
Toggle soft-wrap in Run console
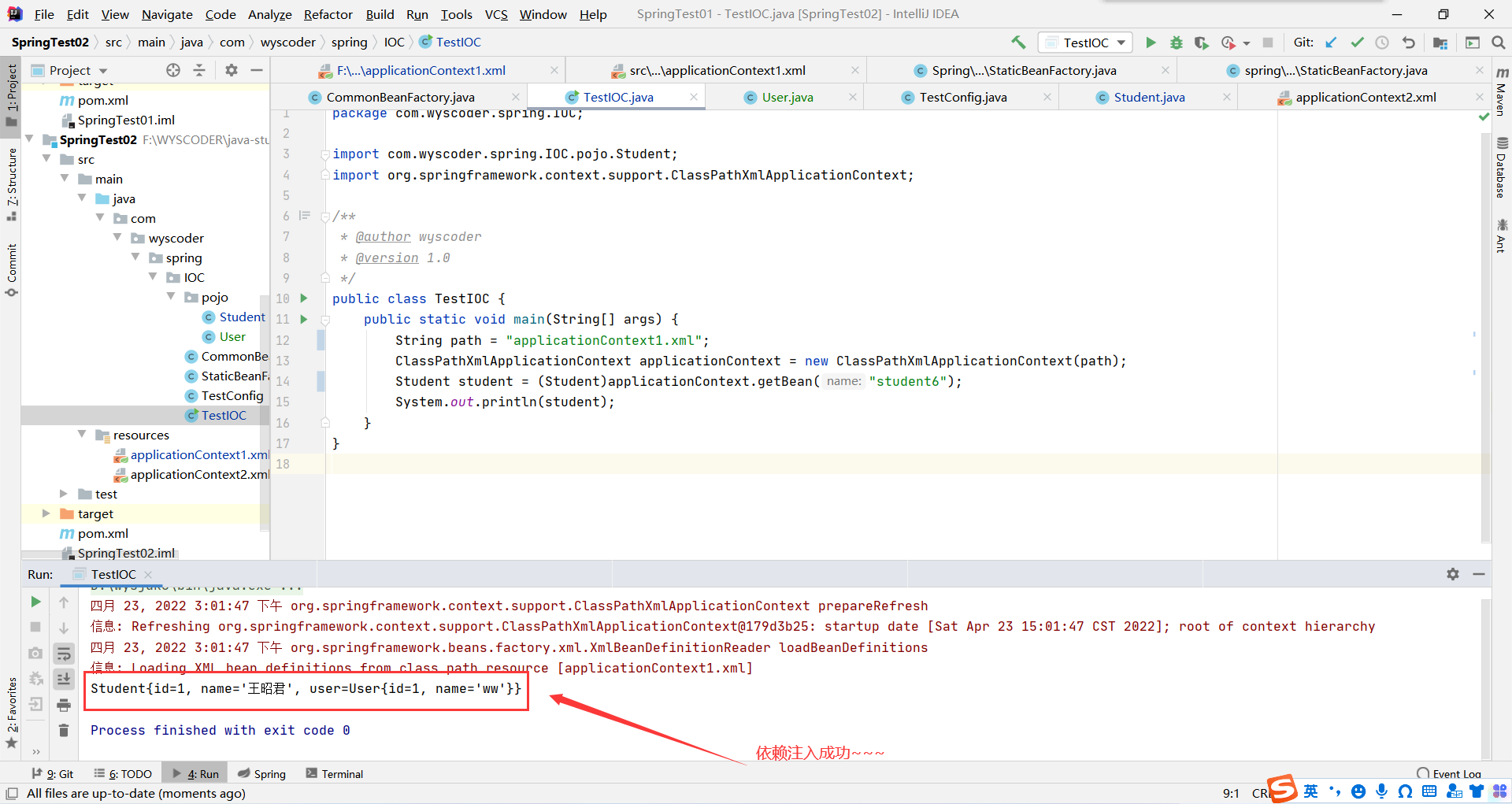click(x=64, y=653)
